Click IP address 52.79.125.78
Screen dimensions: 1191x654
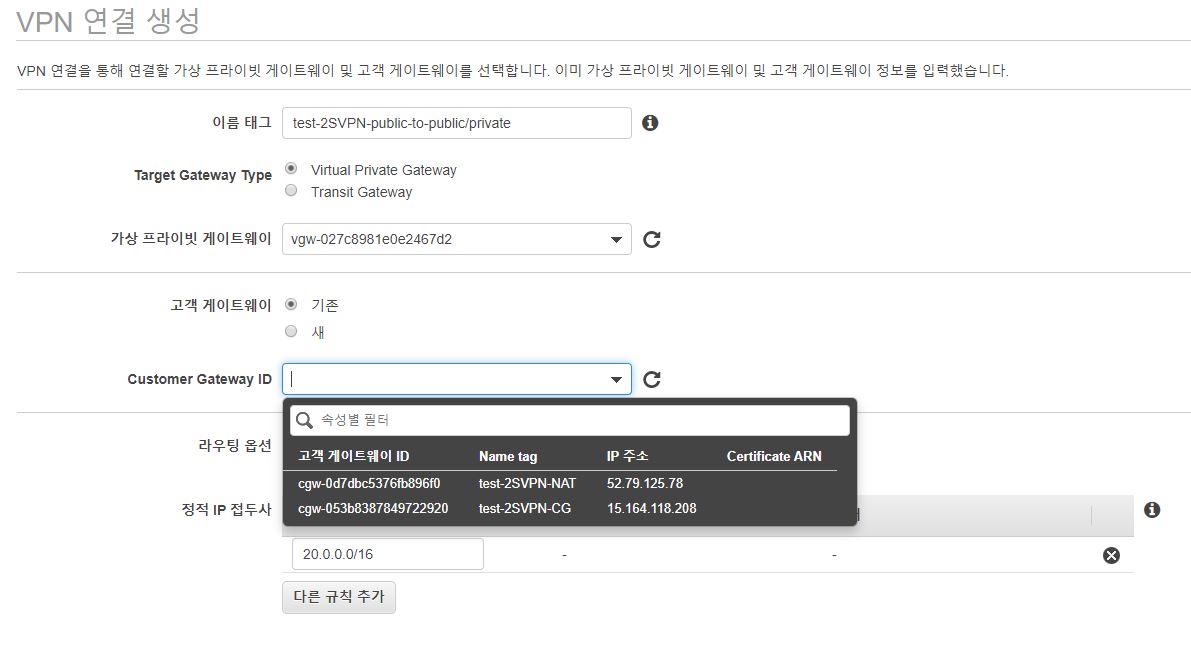pyautogui.click(x=645, y=483)
